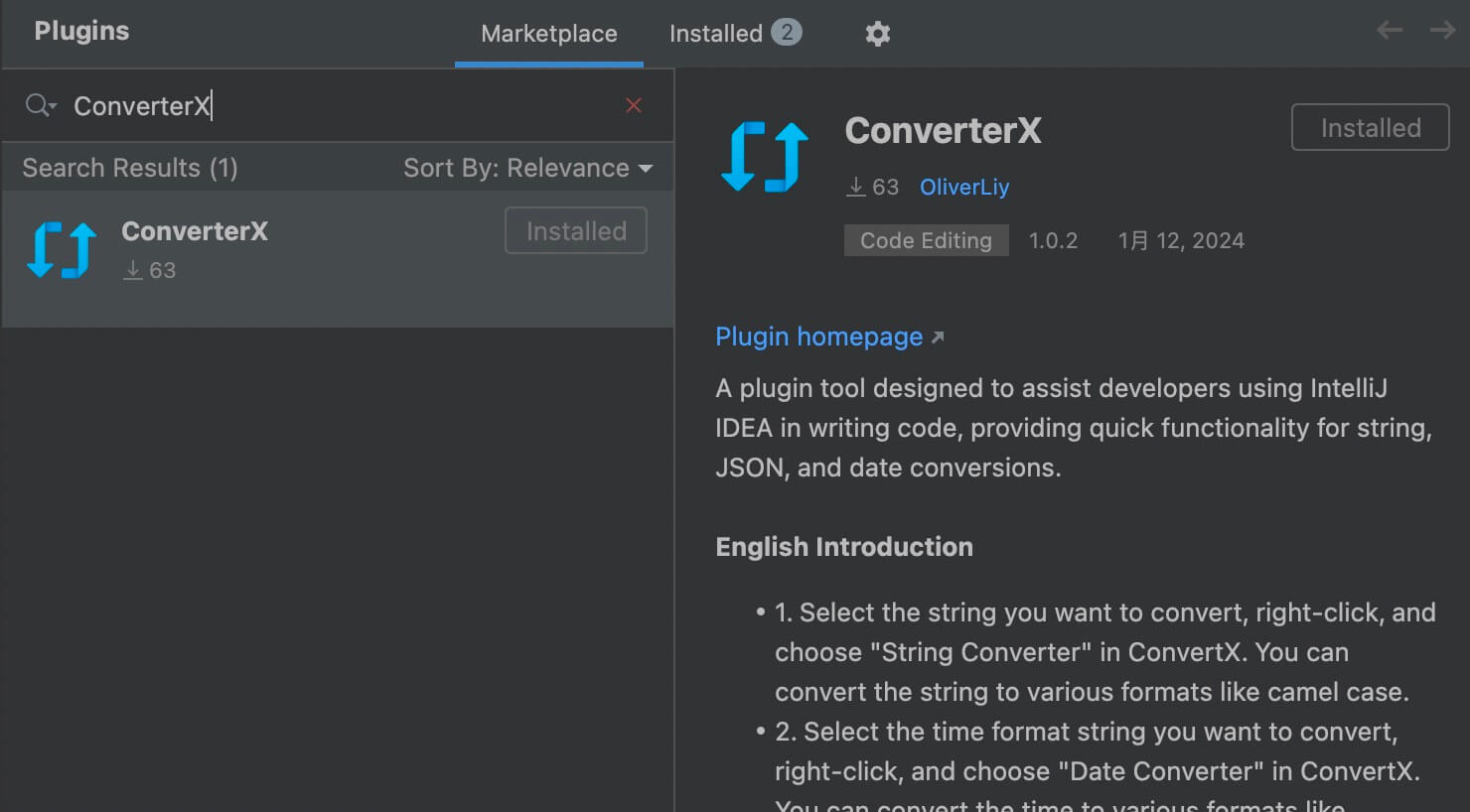The width and height of the screenshot is (1470, 812).
Task: Toggle the Installed state of ConverterX
Action: 575,230
